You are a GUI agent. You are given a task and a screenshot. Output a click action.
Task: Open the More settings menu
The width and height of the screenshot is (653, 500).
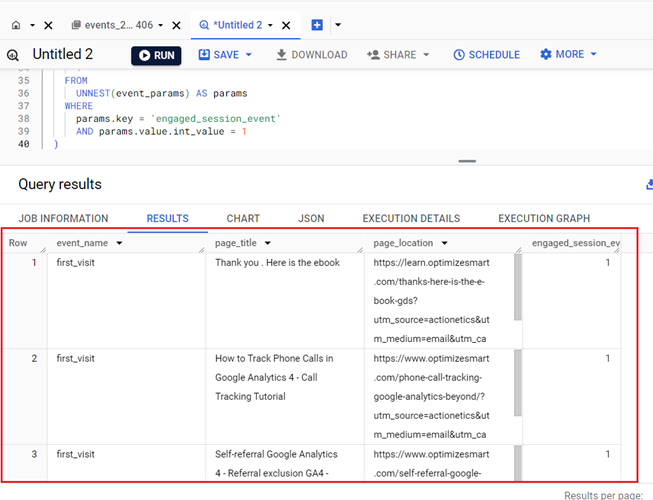click(568, 55)
